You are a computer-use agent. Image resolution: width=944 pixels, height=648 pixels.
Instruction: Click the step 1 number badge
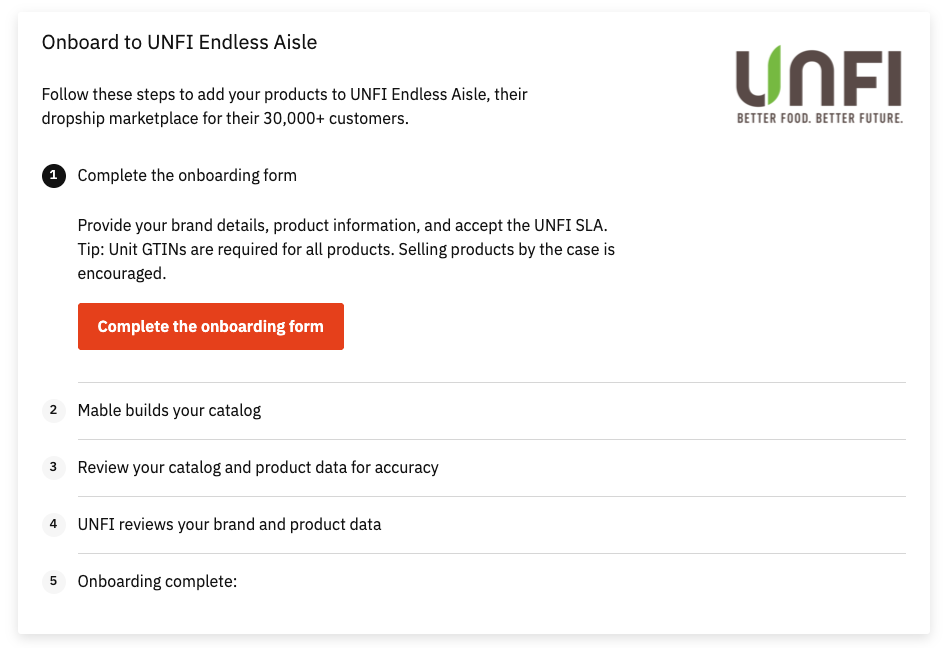point(54,176)
